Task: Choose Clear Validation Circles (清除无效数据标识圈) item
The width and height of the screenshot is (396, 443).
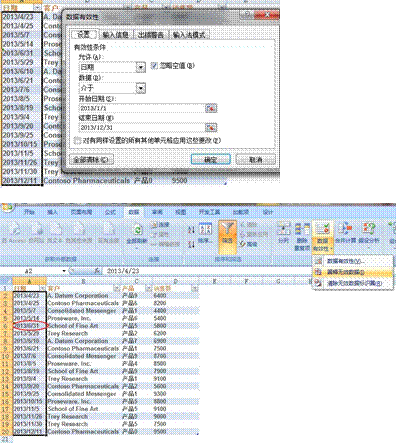Action: click(353, 283)
